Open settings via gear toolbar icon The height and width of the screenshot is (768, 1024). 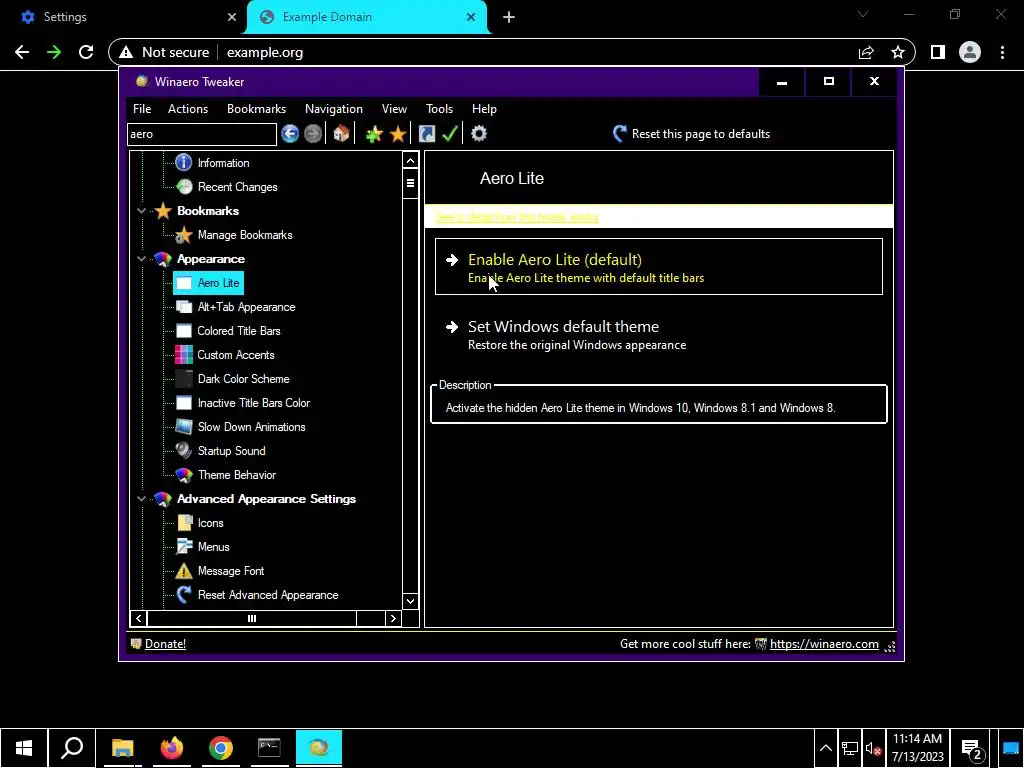tap(479, 134)
